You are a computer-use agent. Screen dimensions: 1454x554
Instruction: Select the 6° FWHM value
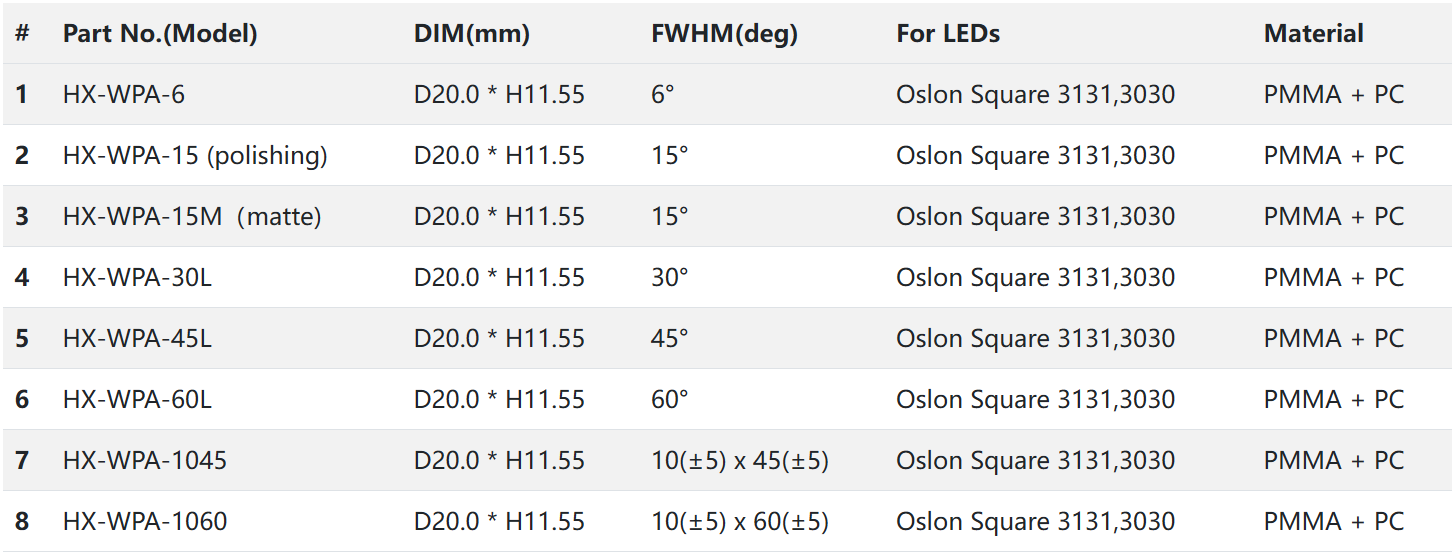pyautogui.click(x=663, y=95)
